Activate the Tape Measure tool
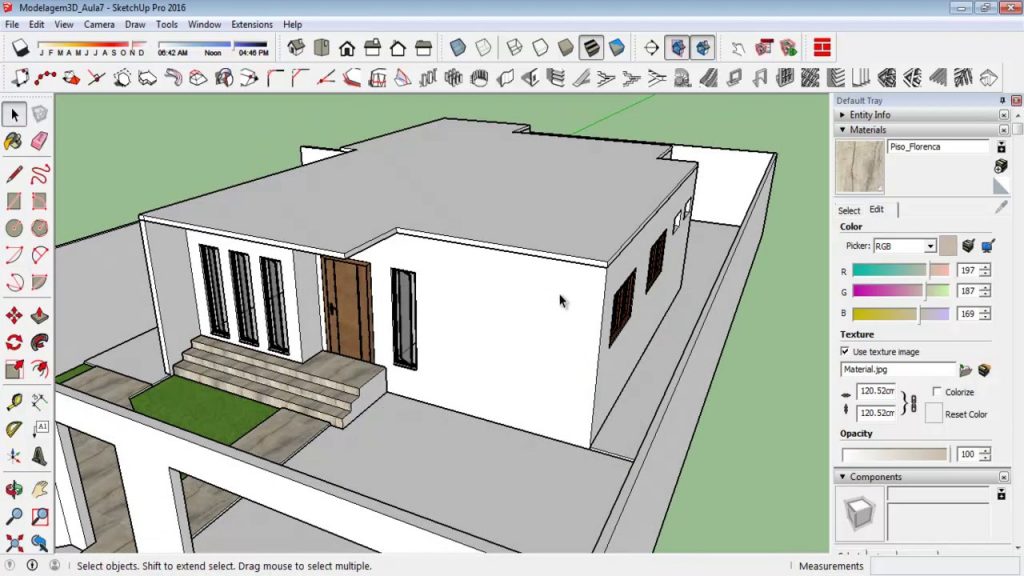The width and height of the screenshot is (1024, 576). (x=14, y=402)
